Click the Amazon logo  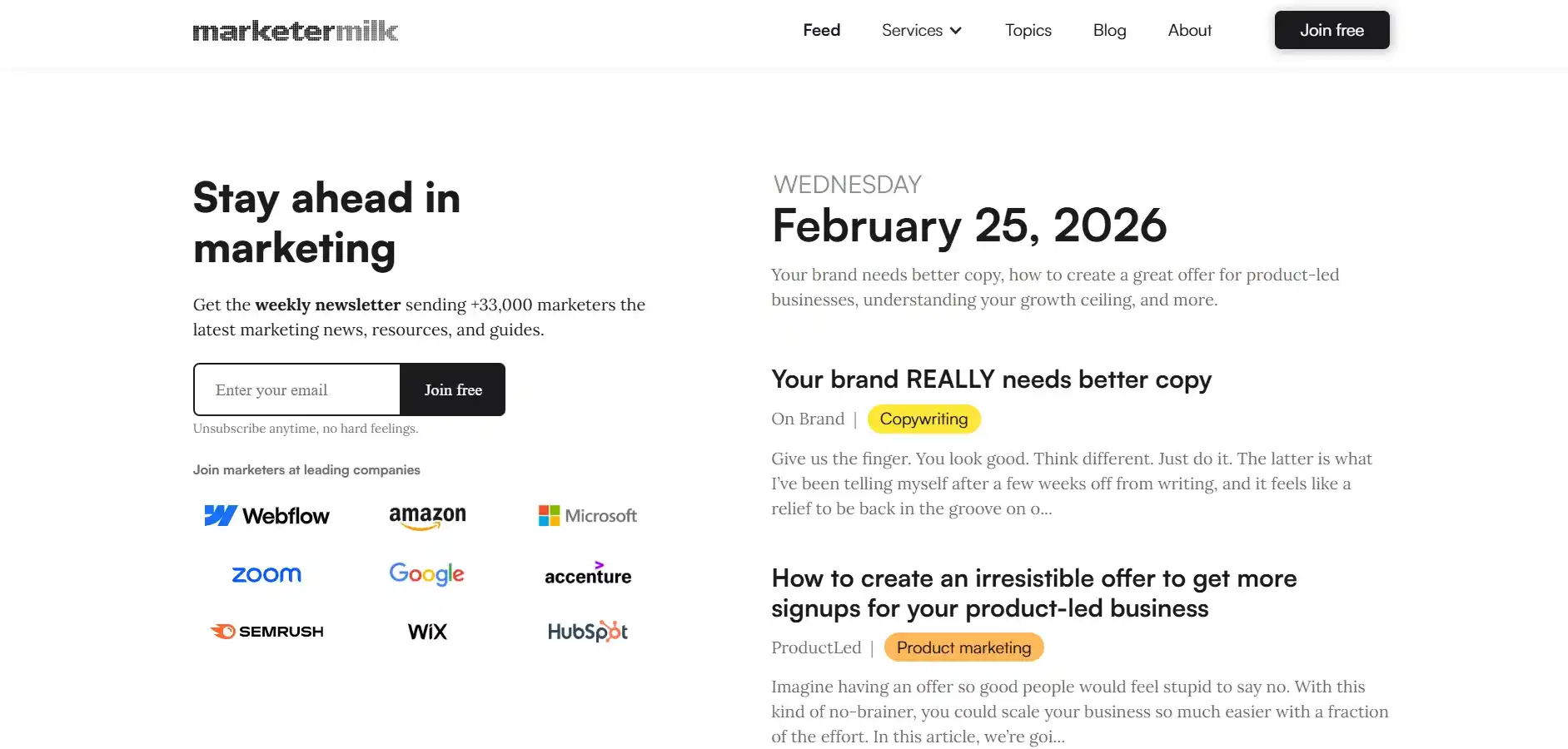pos(427,517)
